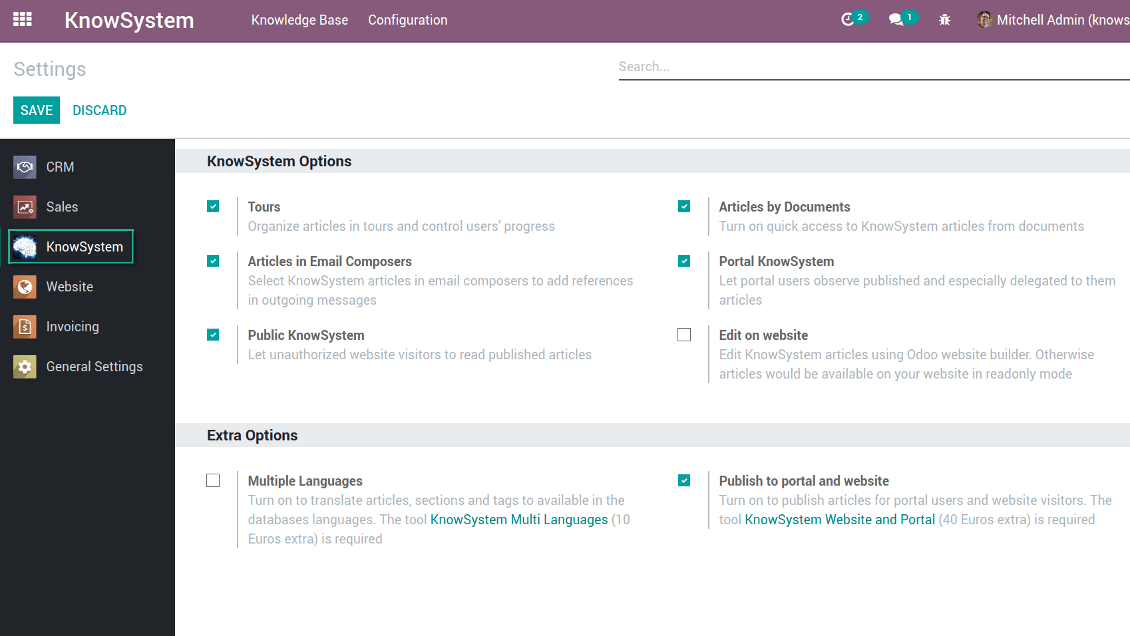Enable the Edit on website option
Viewport: 1130px width, 636px height.
point(684,334)
